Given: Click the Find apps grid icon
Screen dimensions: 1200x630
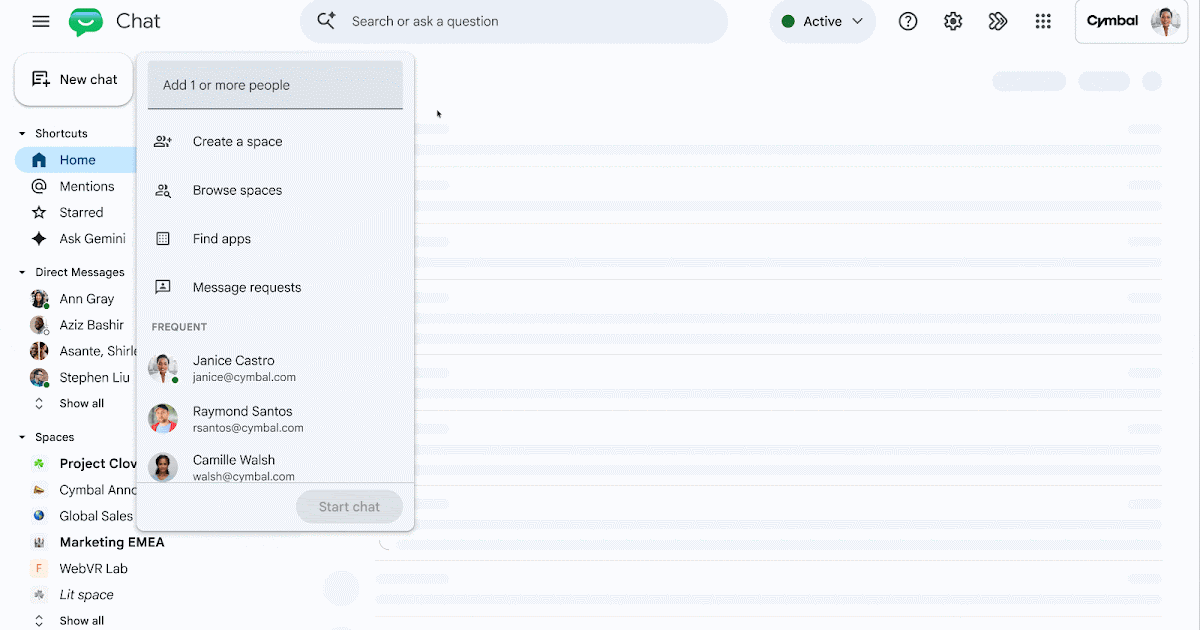Looking at the screenshot, I should click(163, 239).
